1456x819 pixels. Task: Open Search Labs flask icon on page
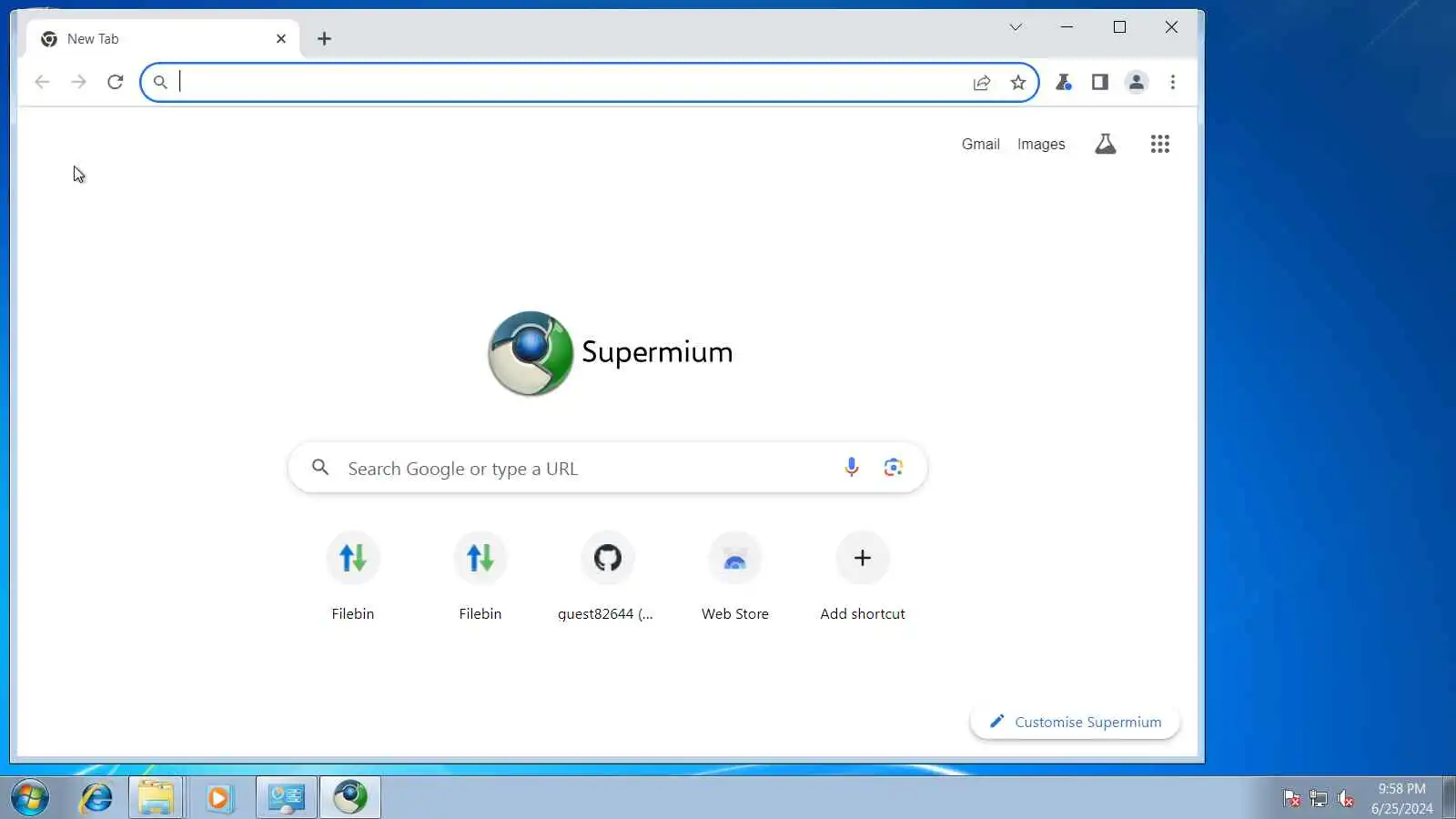pos(1105,144)
